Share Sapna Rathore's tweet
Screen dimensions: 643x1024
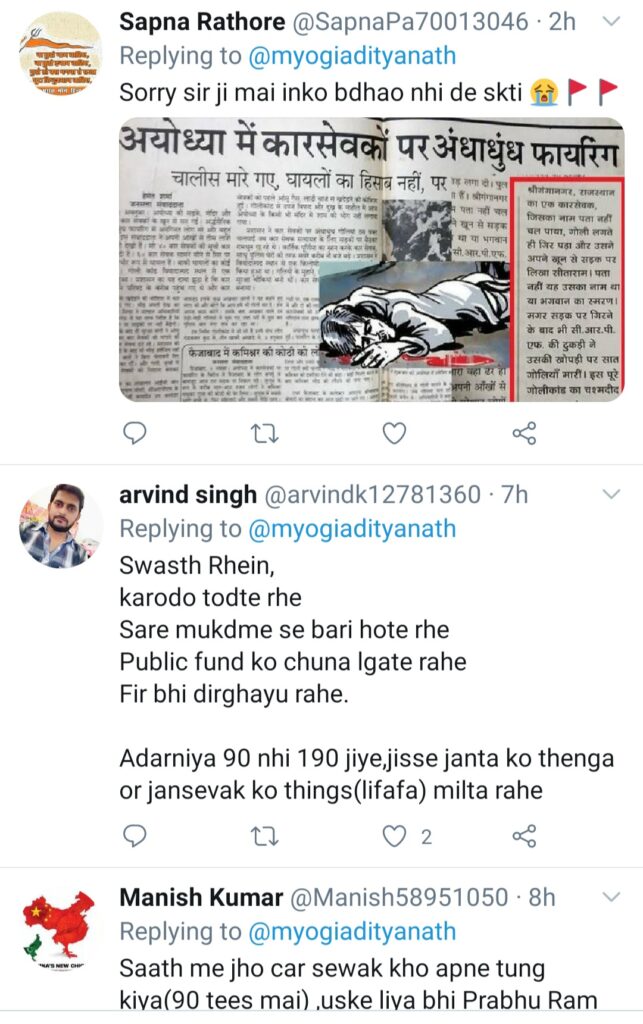click(524, 433)
